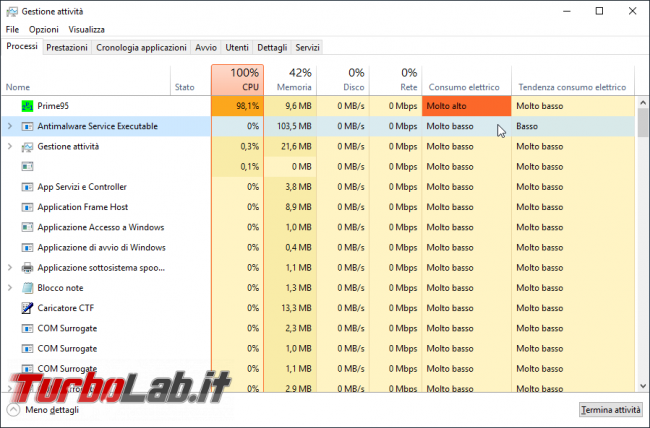This screenshot has width=650, height=428.
Task: Click the Antimalware Service Executable icon
Action: point(27,126)
